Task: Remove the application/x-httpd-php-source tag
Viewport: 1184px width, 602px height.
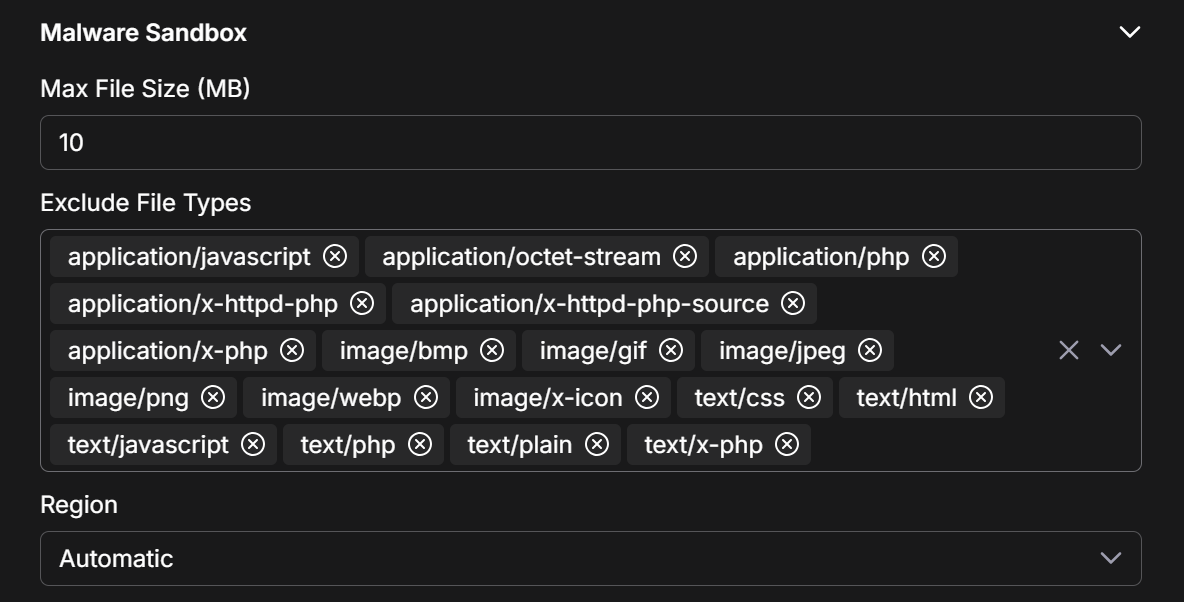Action: coord(793,303)
